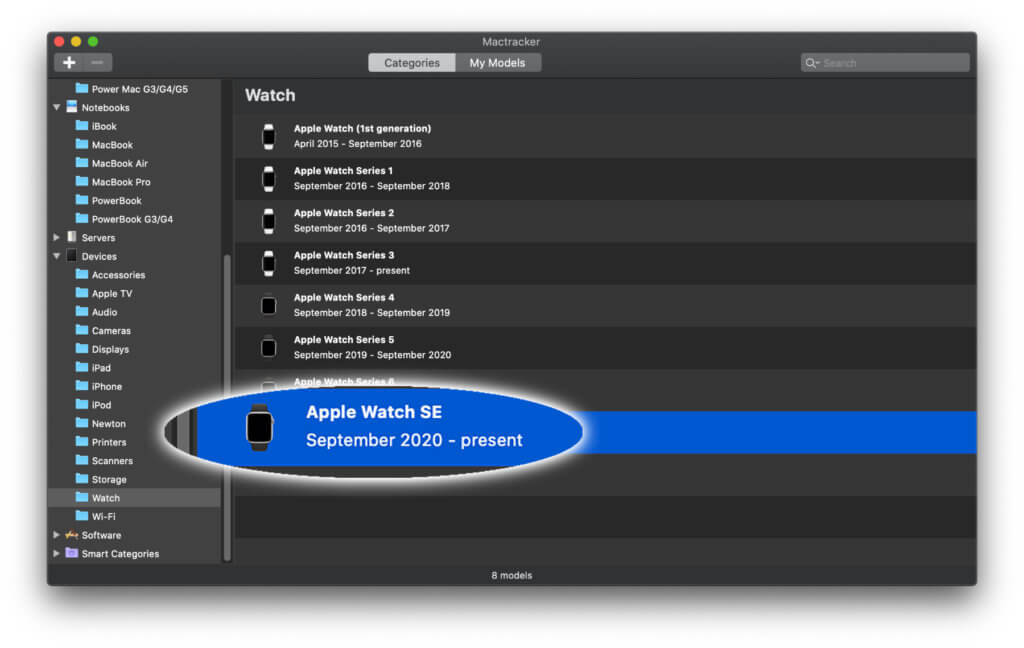Select Apple Watch Series 1 title text

[344, 170]
